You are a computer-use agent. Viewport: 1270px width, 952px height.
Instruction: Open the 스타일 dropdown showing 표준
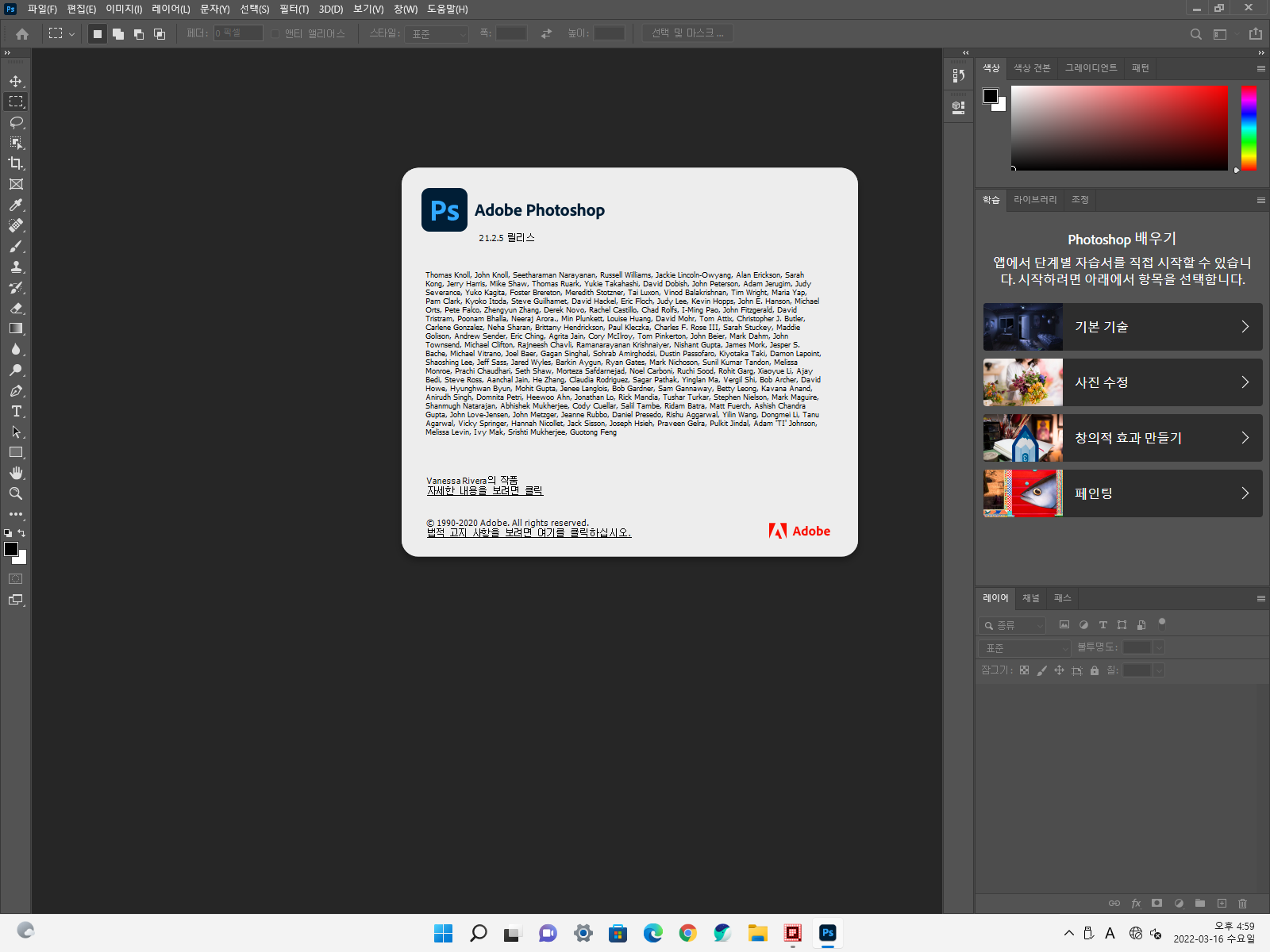(437, 34)
